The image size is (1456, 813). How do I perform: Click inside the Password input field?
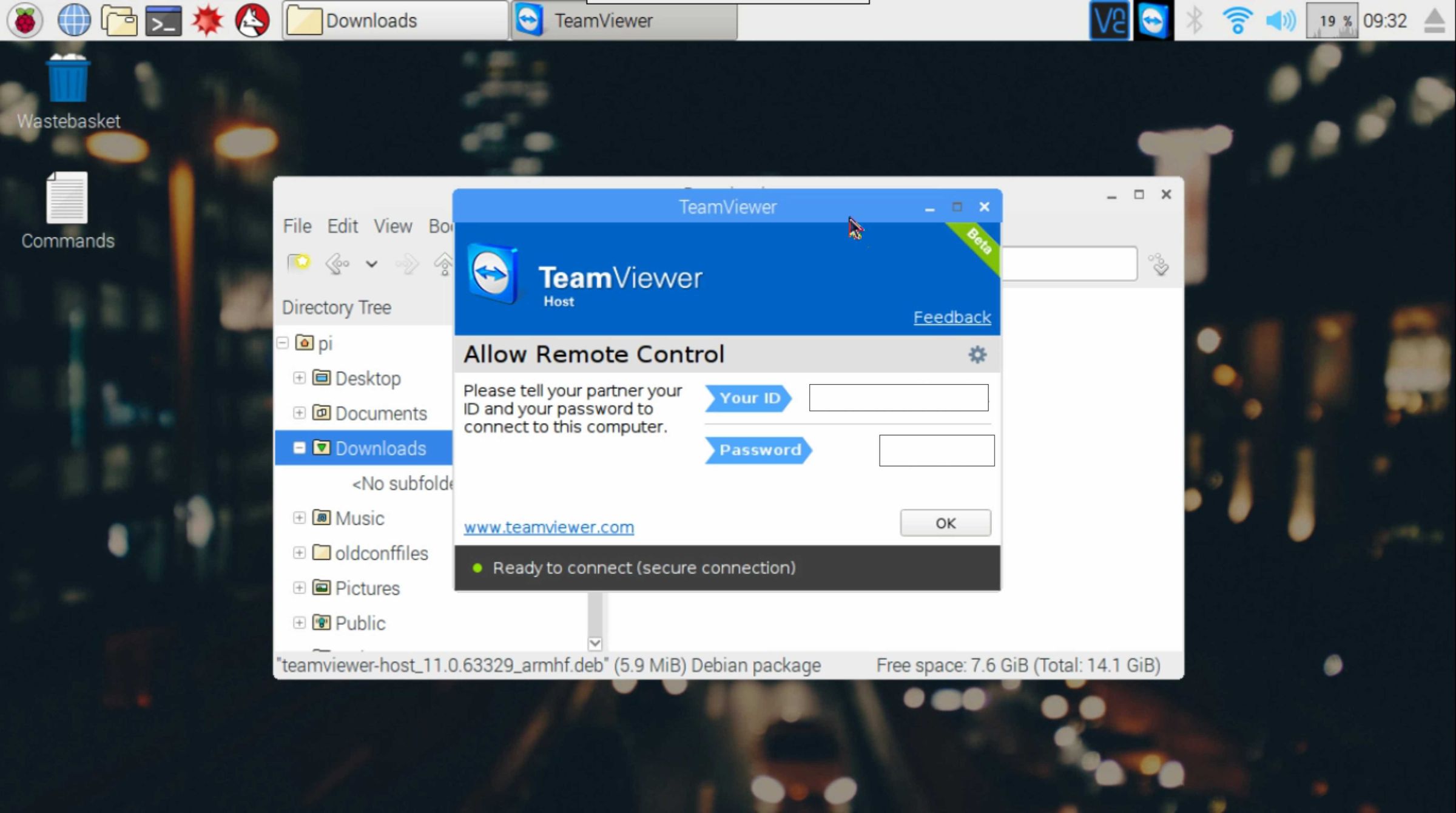pos(936,450)
